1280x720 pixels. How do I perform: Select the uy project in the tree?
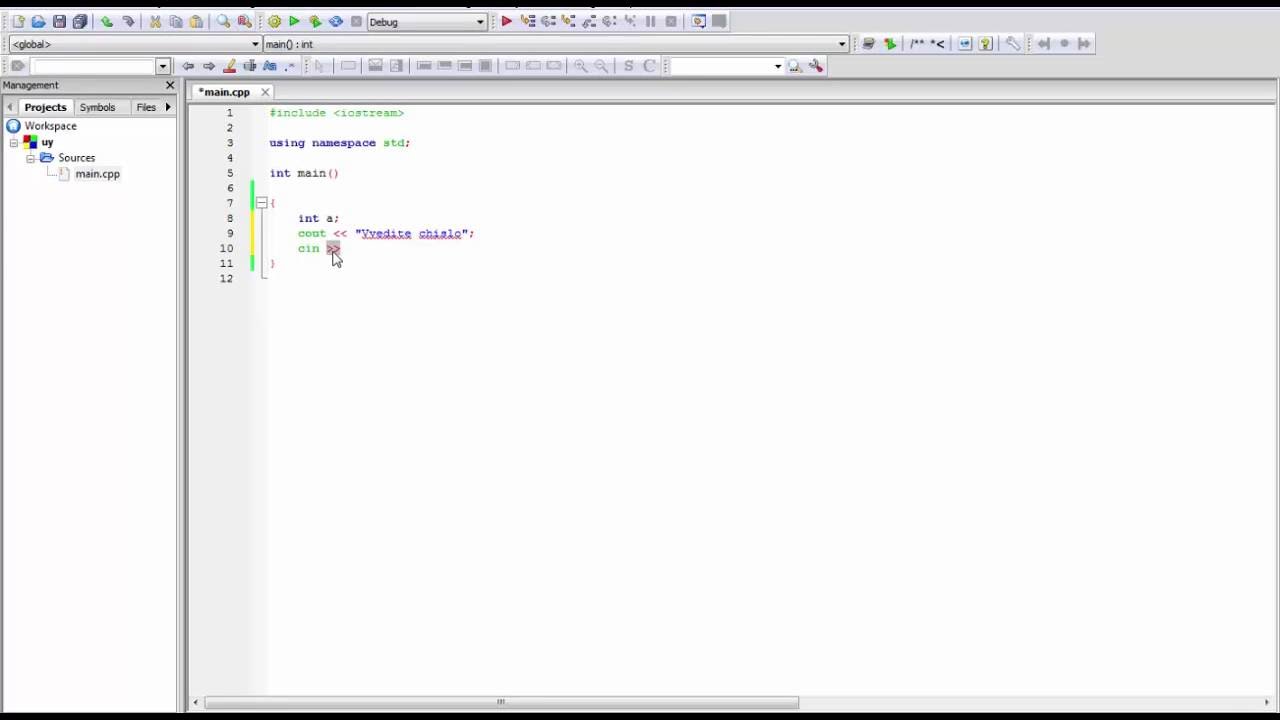point(47,142)
